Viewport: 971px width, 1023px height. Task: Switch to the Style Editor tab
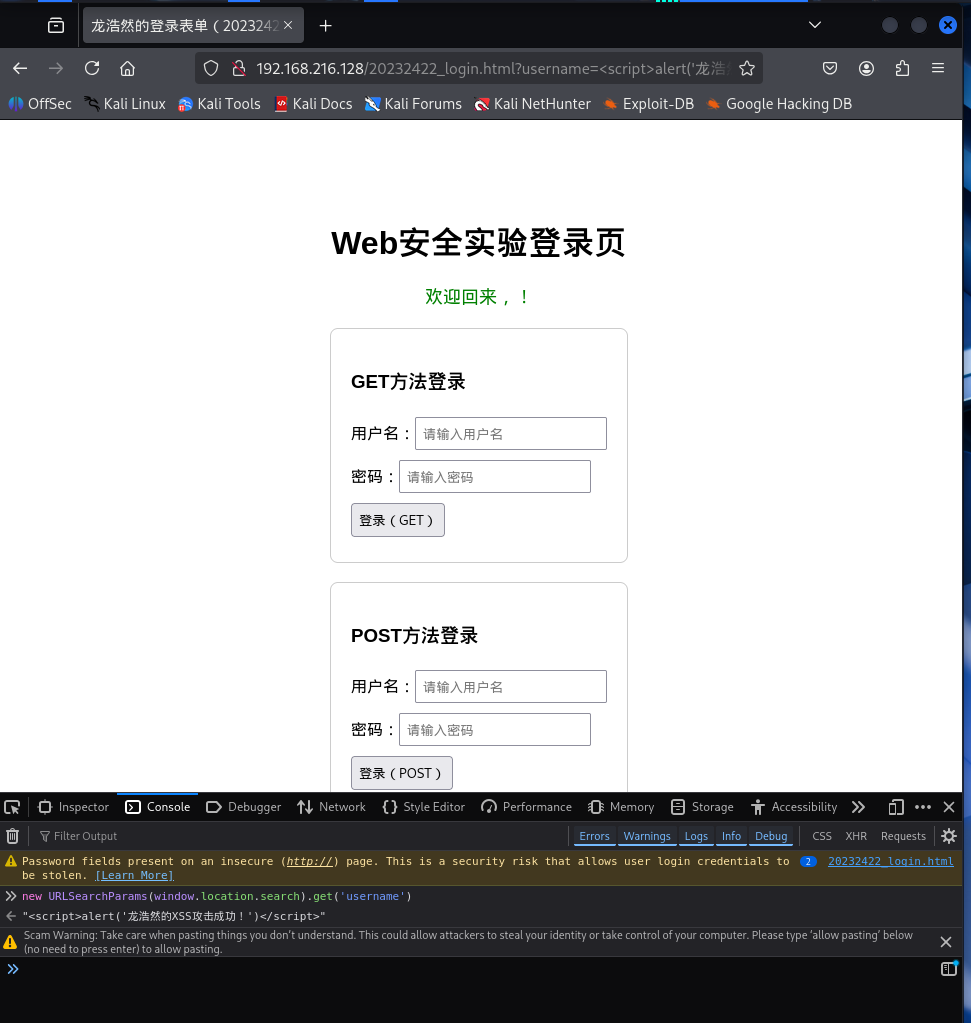point(424,807)
